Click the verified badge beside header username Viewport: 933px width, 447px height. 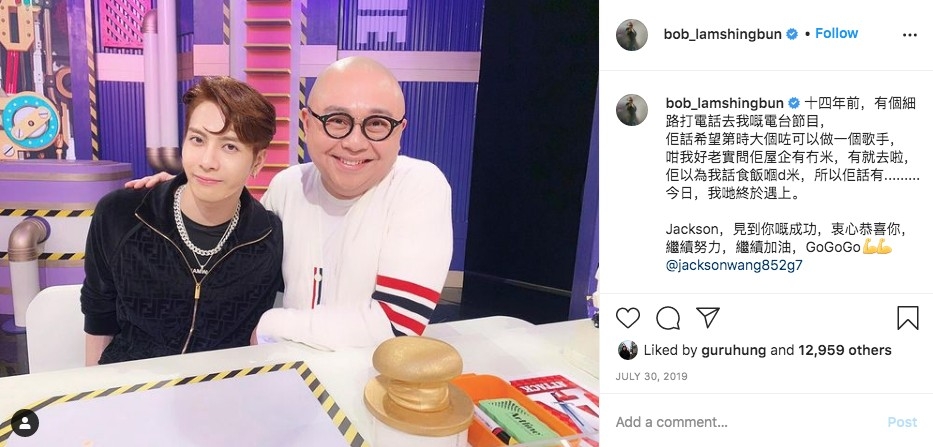coord(792,35)
